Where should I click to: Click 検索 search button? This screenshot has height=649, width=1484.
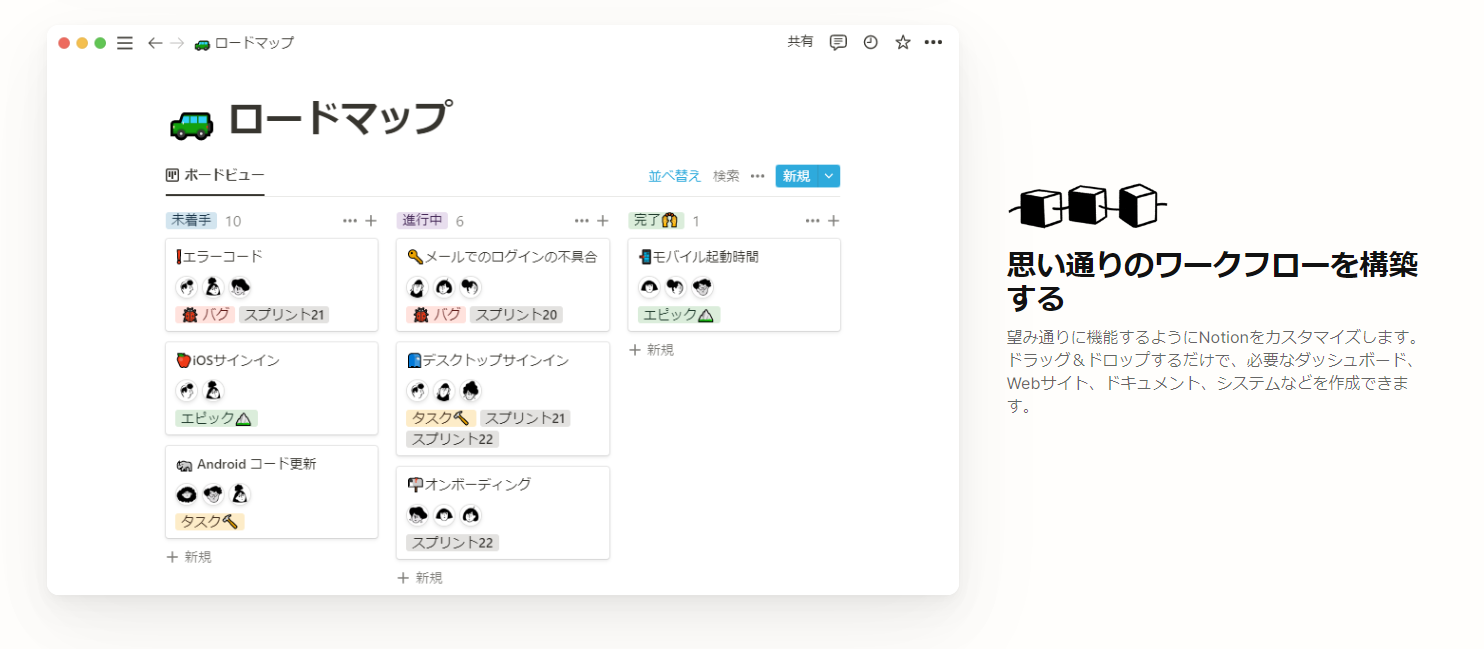click(x=726, y=176)
